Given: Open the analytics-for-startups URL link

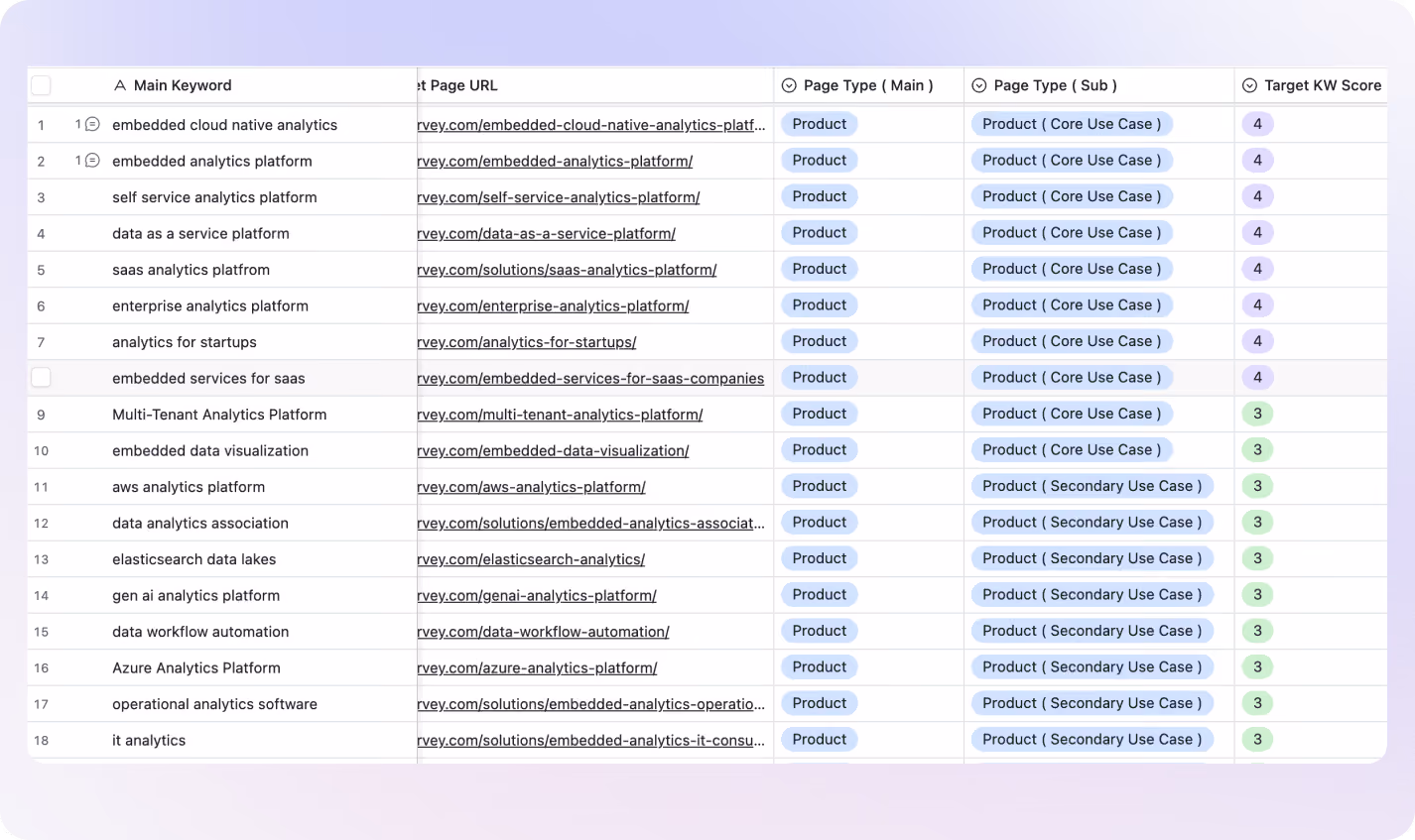Looking at the screenshot, I should tap(527, 342).
